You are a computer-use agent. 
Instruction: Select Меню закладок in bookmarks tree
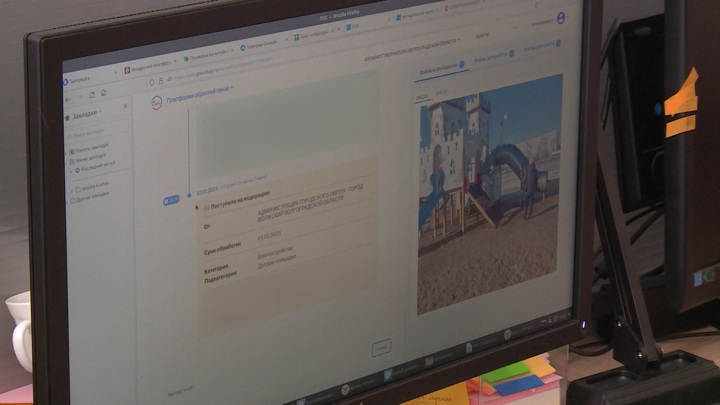(90, 158)
